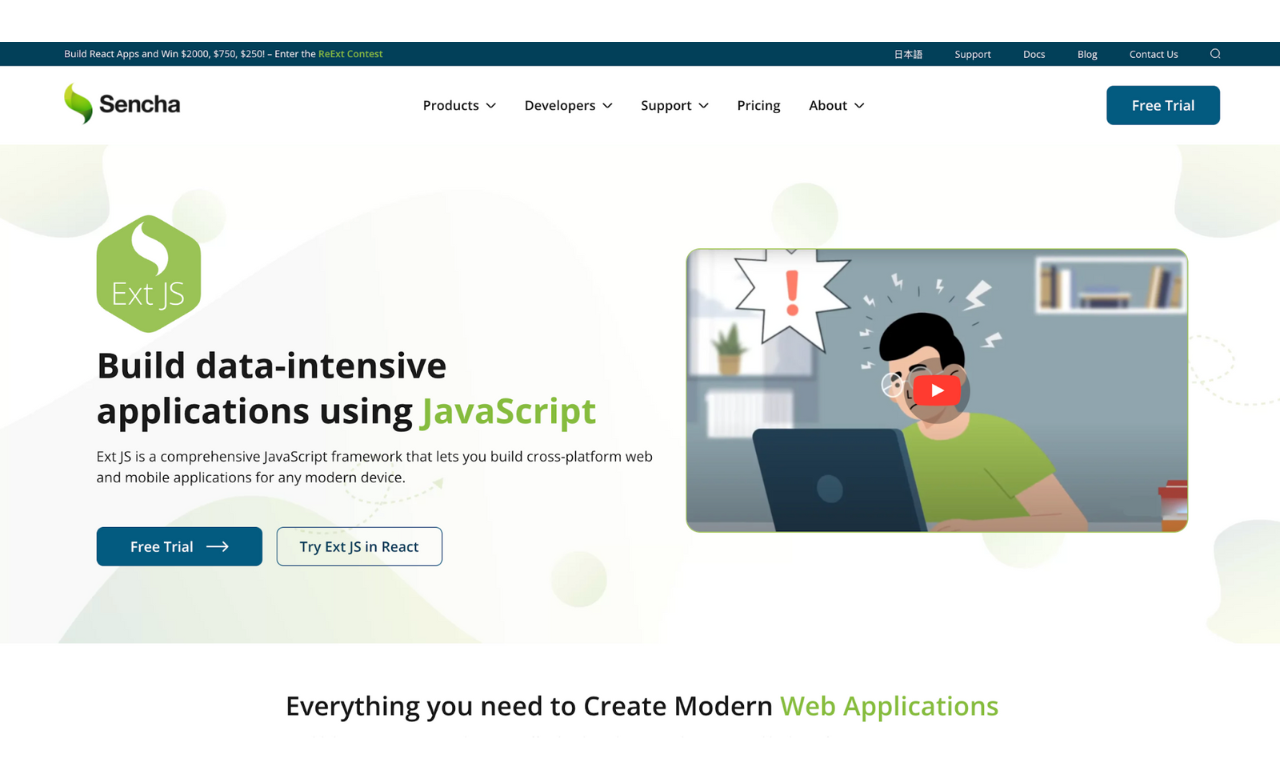The width and height of the screenshot is (1280, 780).
Task: Click the Sencha logo in header
Action: (122, 104)
